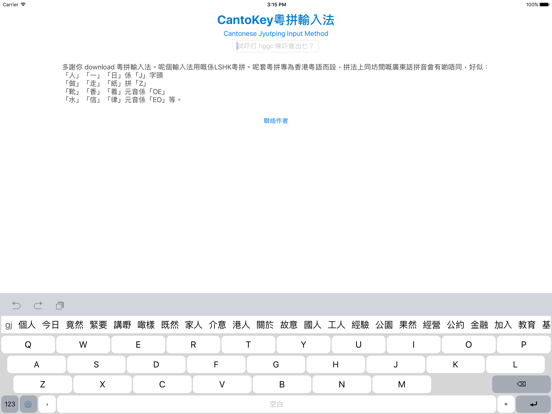Viewport: 552px width, 414px height.
Task: Choose the candidate 既然
Action: 170,325
